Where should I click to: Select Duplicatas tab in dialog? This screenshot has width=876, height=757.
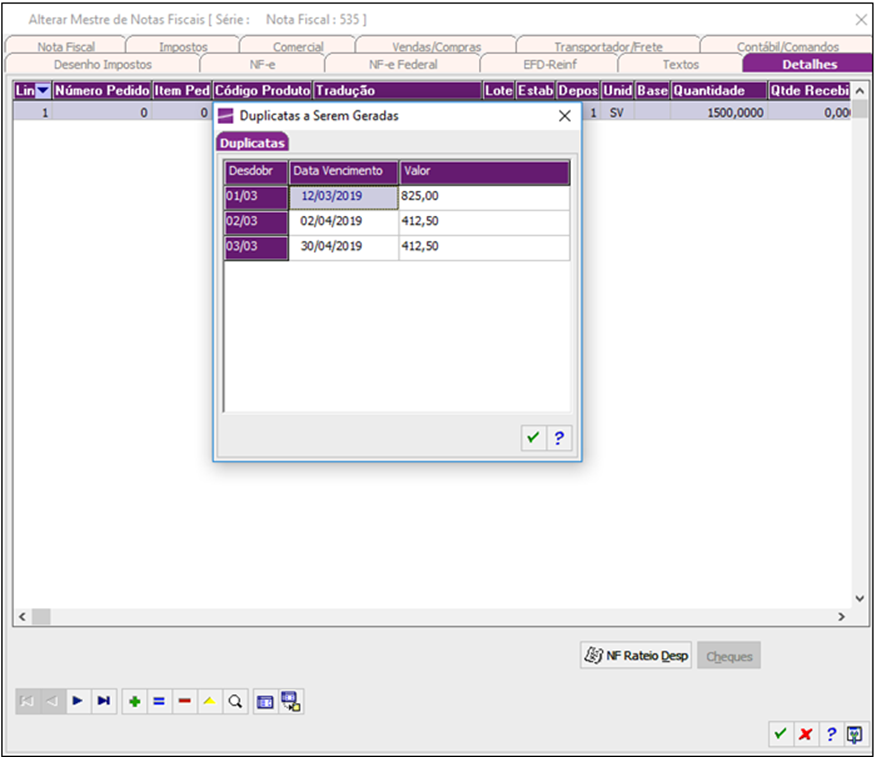click(x=252, y=143)
